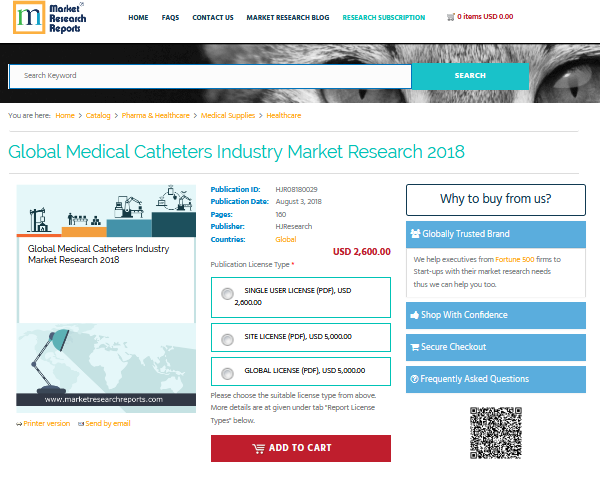The height and width of the screenshot is (479, 600).
Task: Focus the Search Keyword input field
Action: [210, 76]
